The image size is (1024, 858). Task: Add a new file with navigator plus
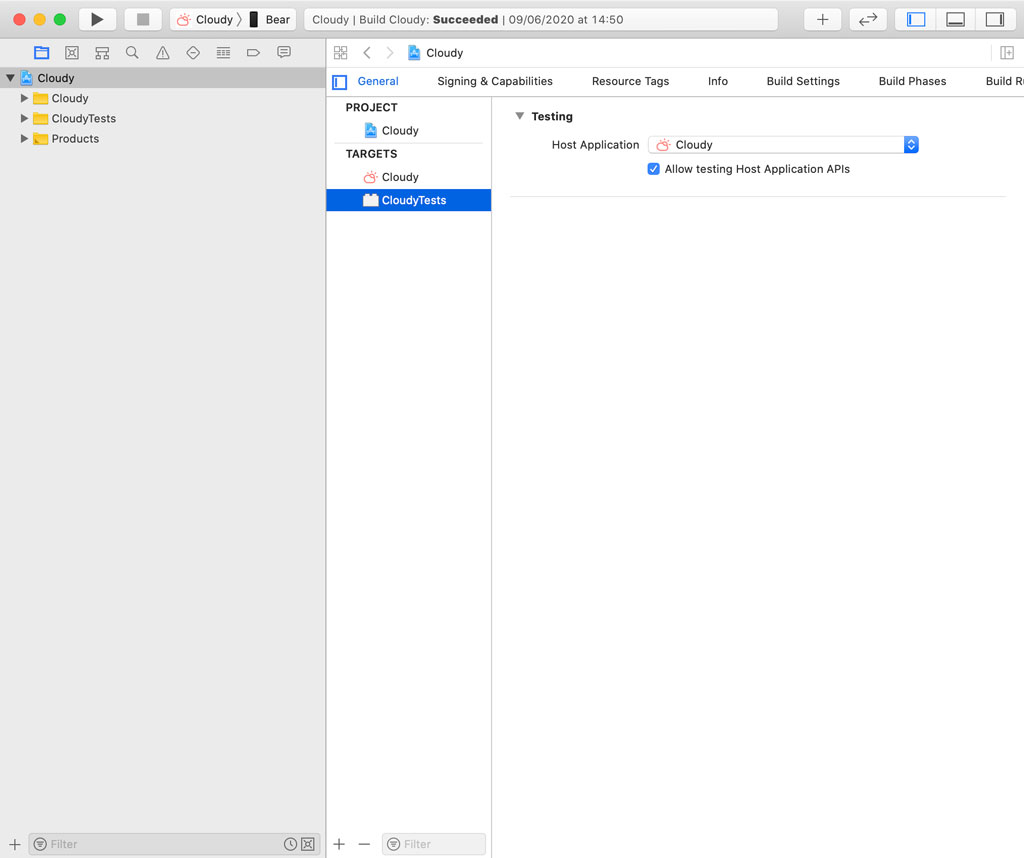coord(14,844)
